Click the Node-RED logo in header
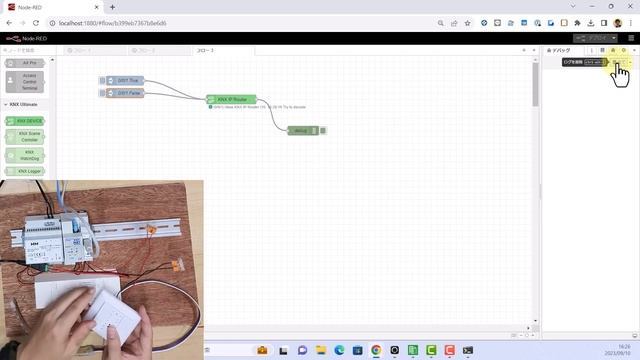Image resolution: width=640 pixels, height=360 pixels. pos(27,38)
